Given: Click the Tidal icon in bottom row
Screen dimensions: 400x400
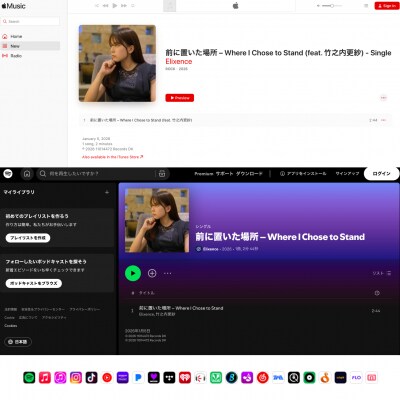Looking at the screenshot, I should pyautogui.click(x=169, y=378).
